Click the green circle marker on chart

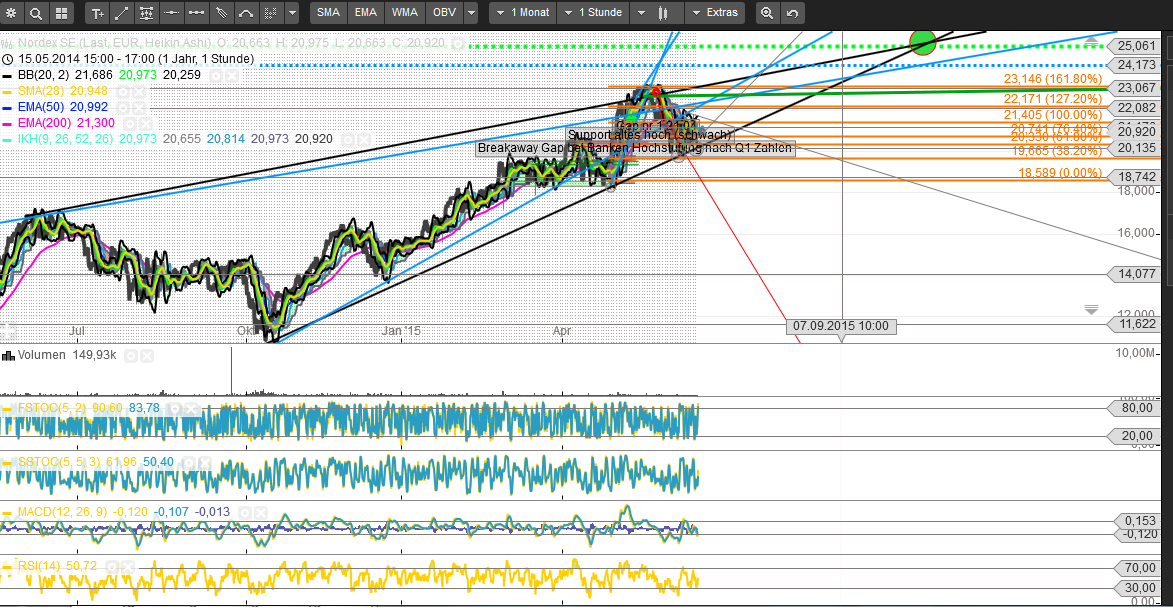(922, 42)
